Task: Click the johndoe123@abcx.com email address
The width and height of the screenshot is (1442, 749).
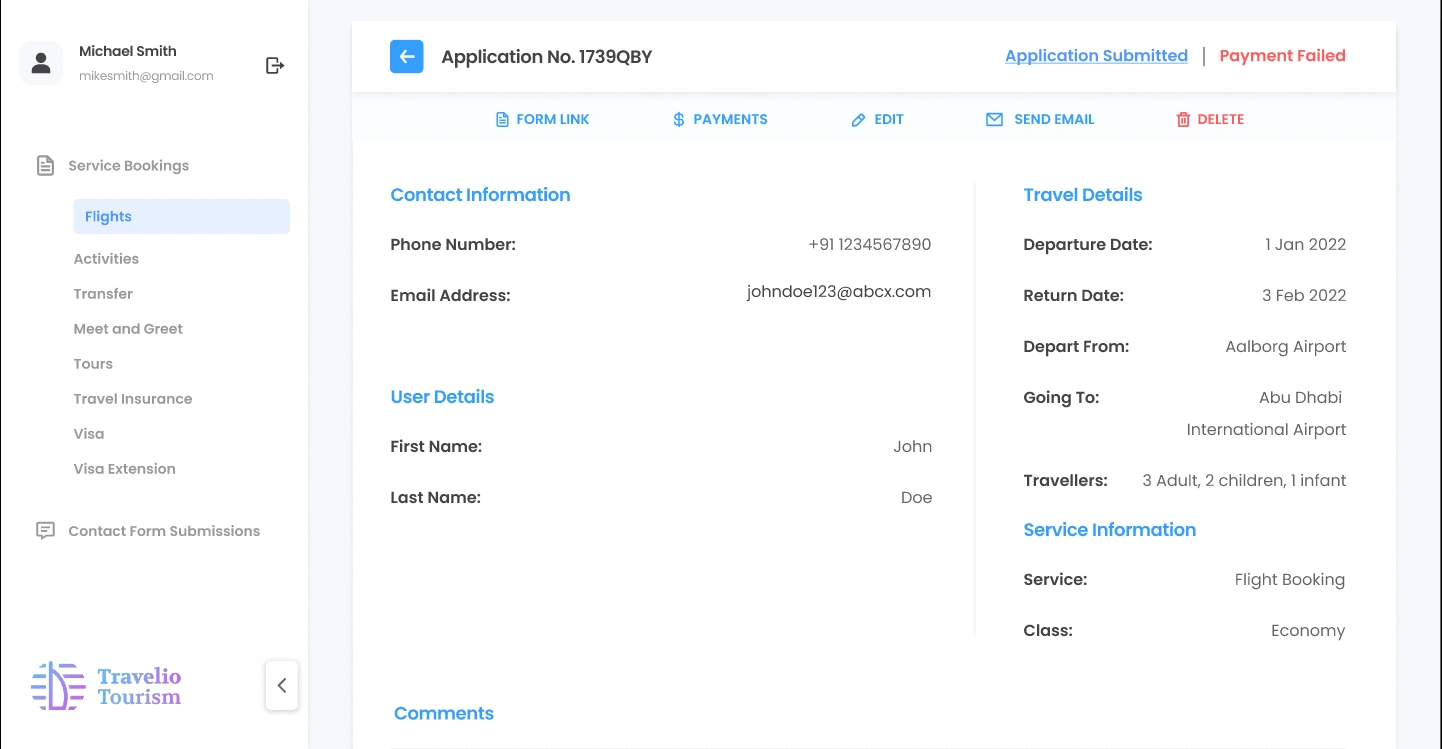Action: [838, 292]
